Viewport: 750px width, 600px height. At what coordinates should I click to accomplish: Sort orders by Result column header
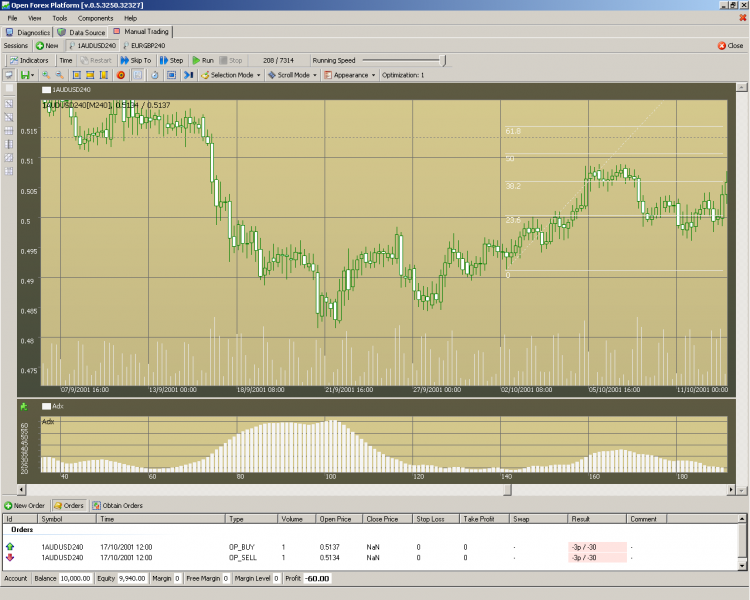click(596, 519)
